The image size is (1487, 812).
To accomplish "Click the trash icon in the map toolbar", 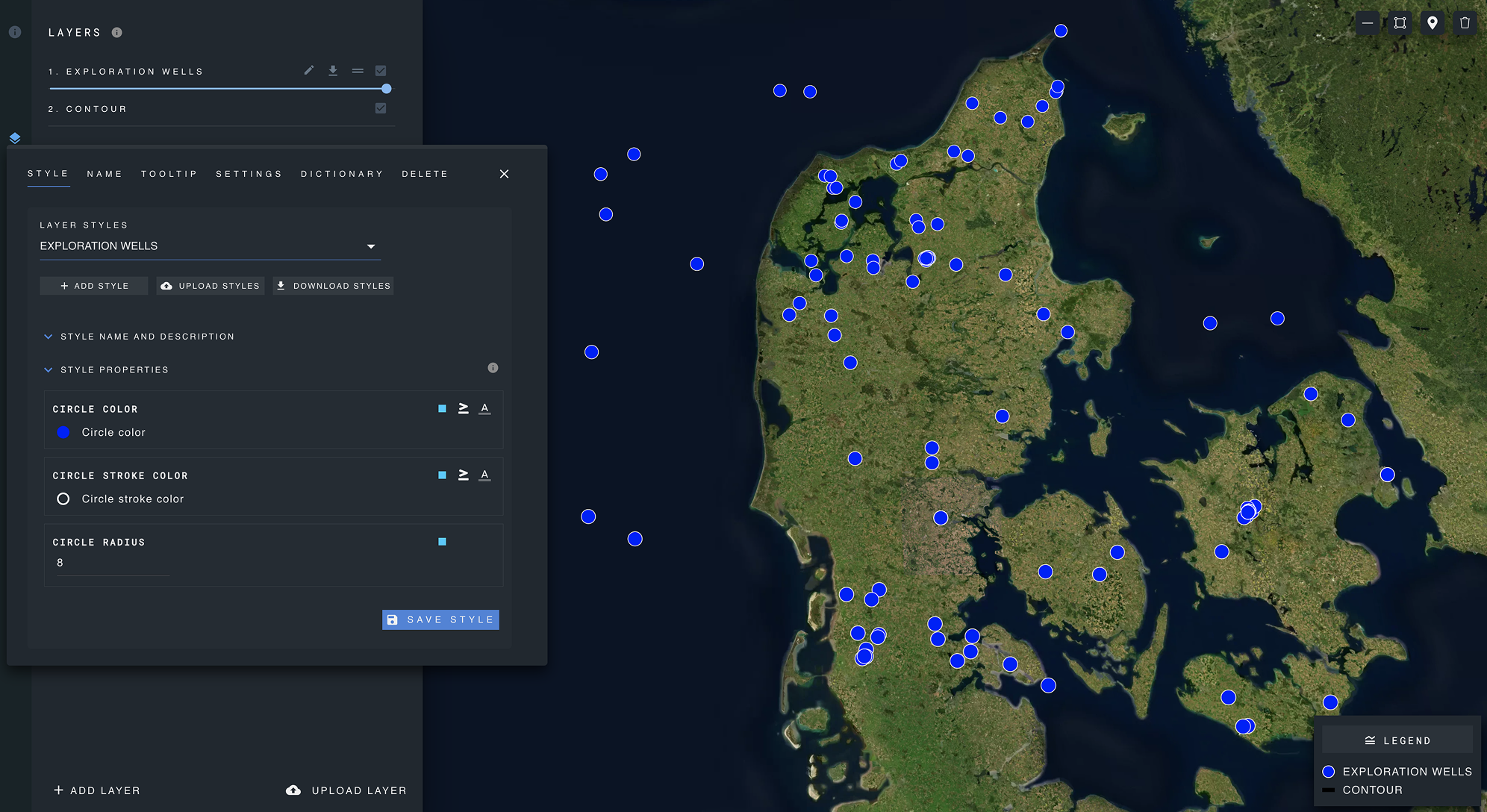I will pyautogui.click(x=1464, y=22).
